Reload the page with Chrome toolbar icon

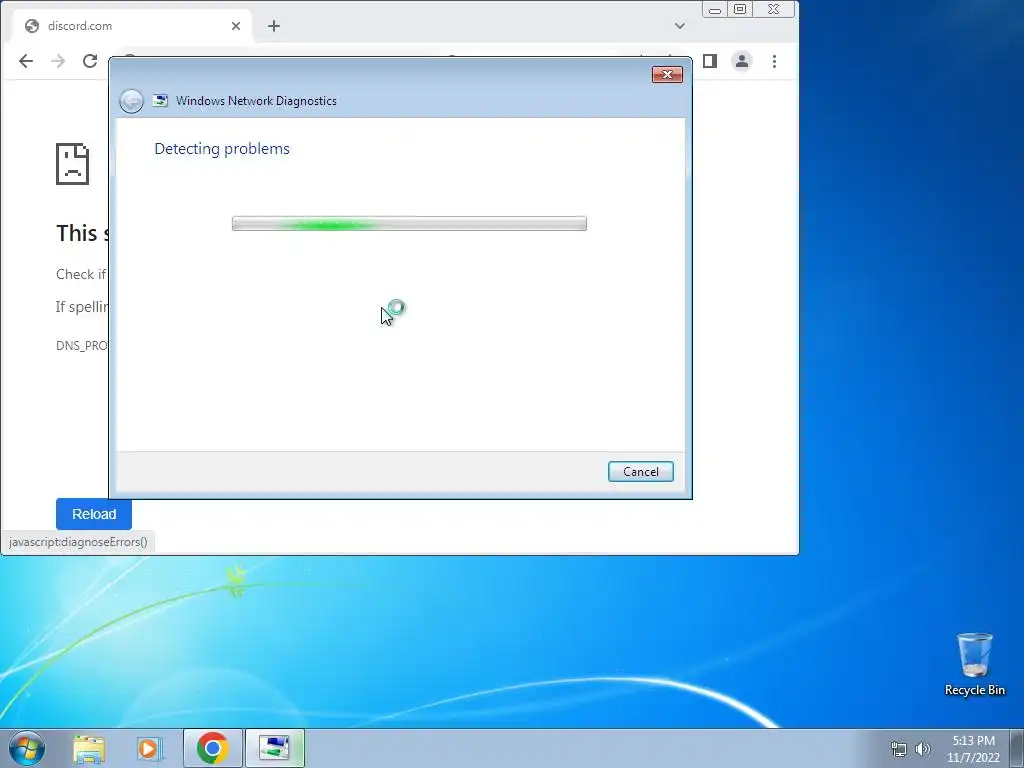click(x=90, y=61)
